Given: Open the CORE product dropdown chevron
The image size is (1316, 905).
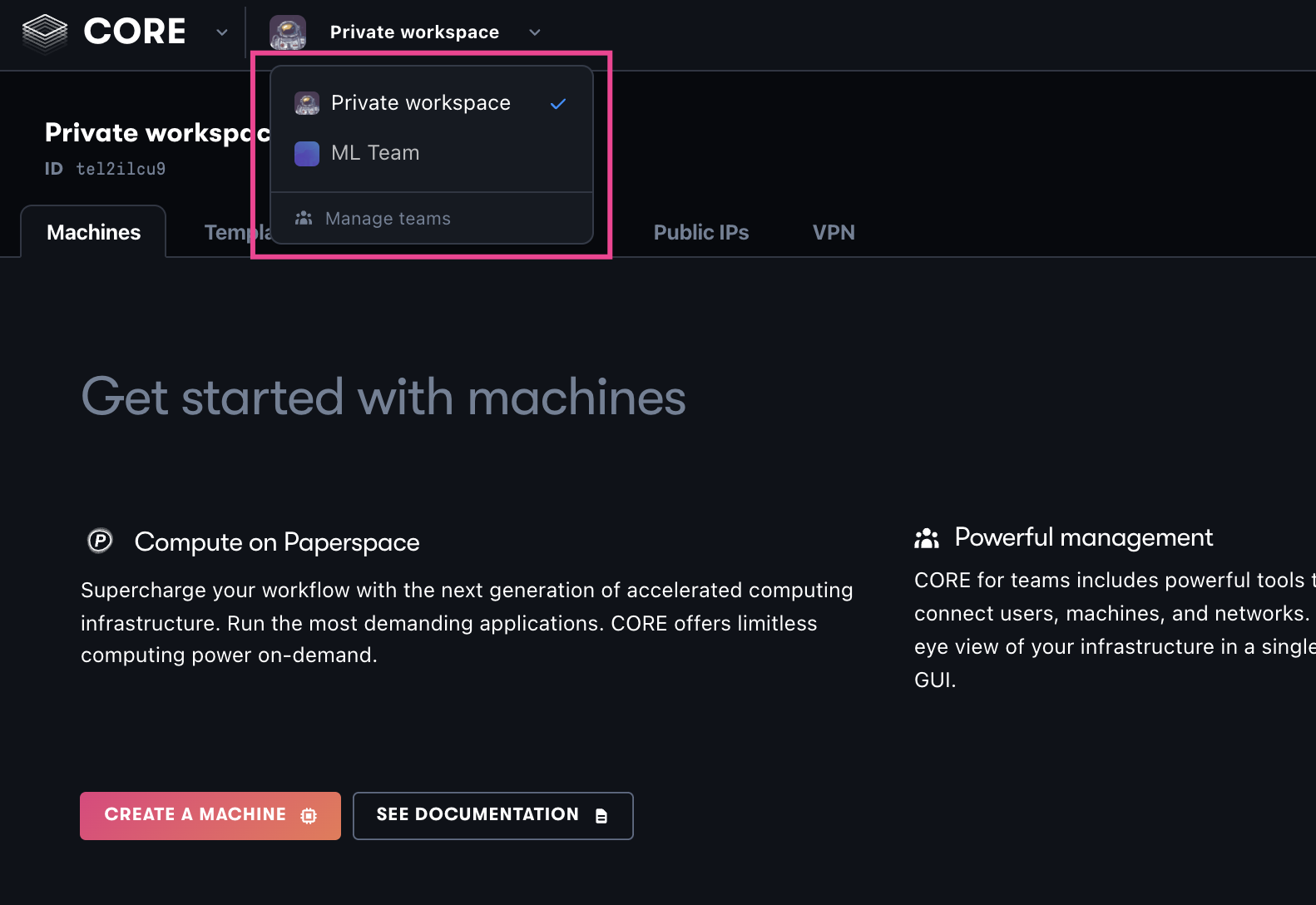Looking at the screenshot, I should (x=222, y=32).
